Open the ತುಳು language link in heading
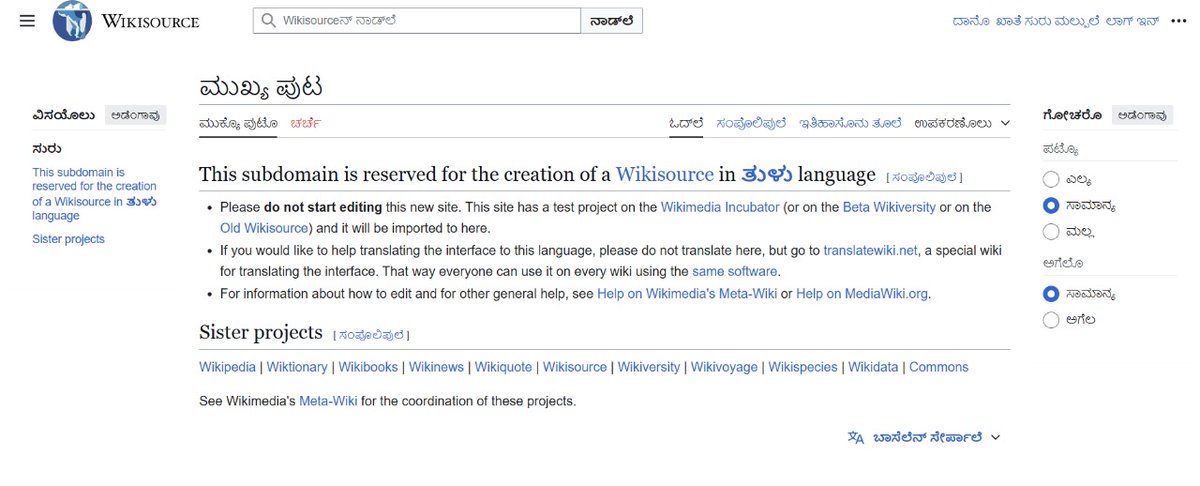The width and height of the screenshot is (1200, 486). tap(767, 174)
